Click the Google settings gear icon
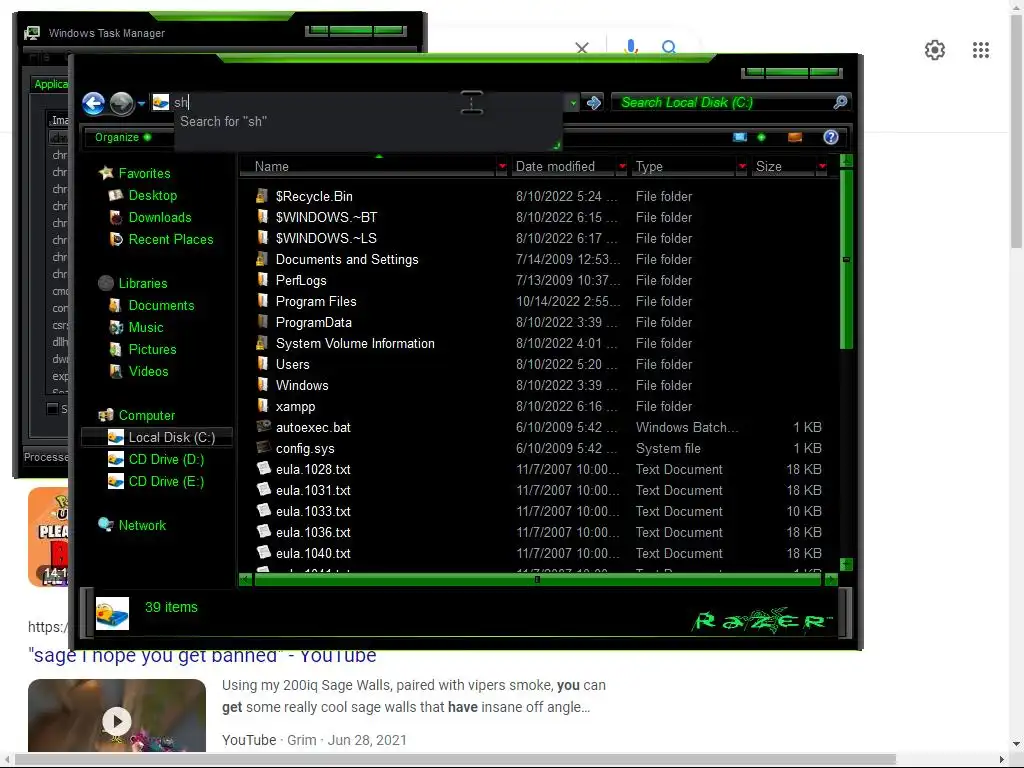The width and height of the screenshot is (1024, 768). point(935,50)
